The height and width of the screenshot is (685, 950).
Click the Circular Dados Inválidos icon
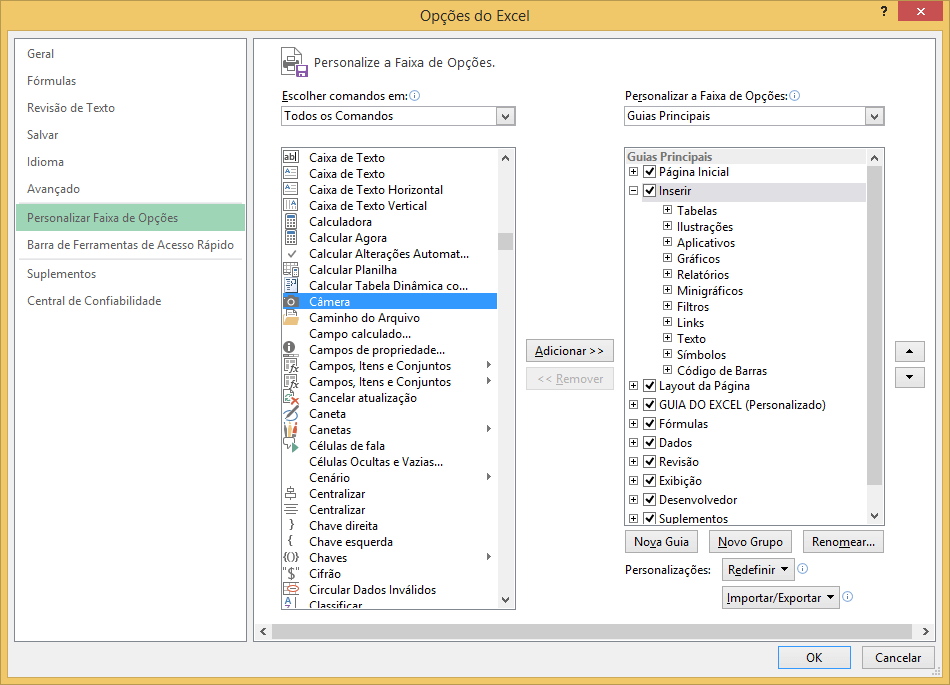[291, 590]
